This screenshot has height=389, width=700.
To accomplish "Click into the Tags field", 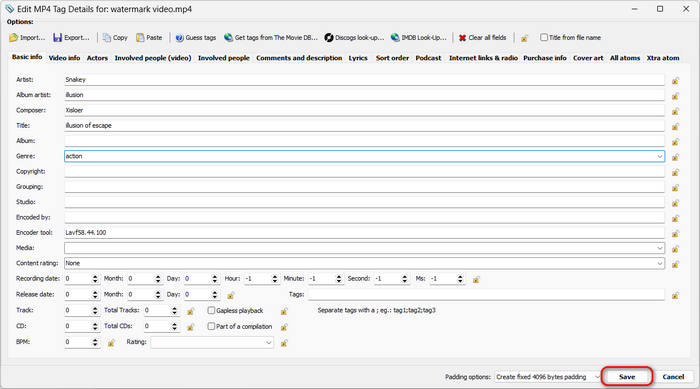I will click(x=486, y=294).
